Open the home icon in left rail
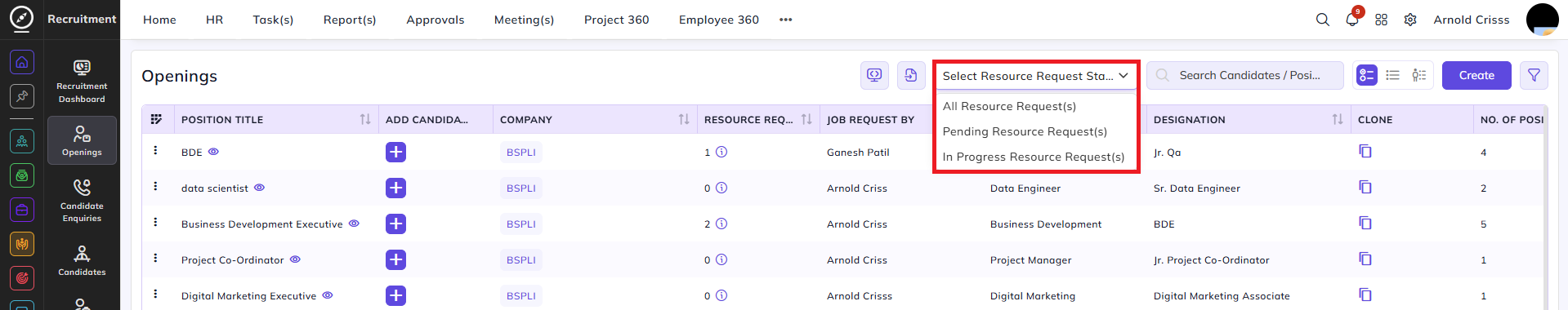Screen dimensions: 1568x310 point(22,62)
